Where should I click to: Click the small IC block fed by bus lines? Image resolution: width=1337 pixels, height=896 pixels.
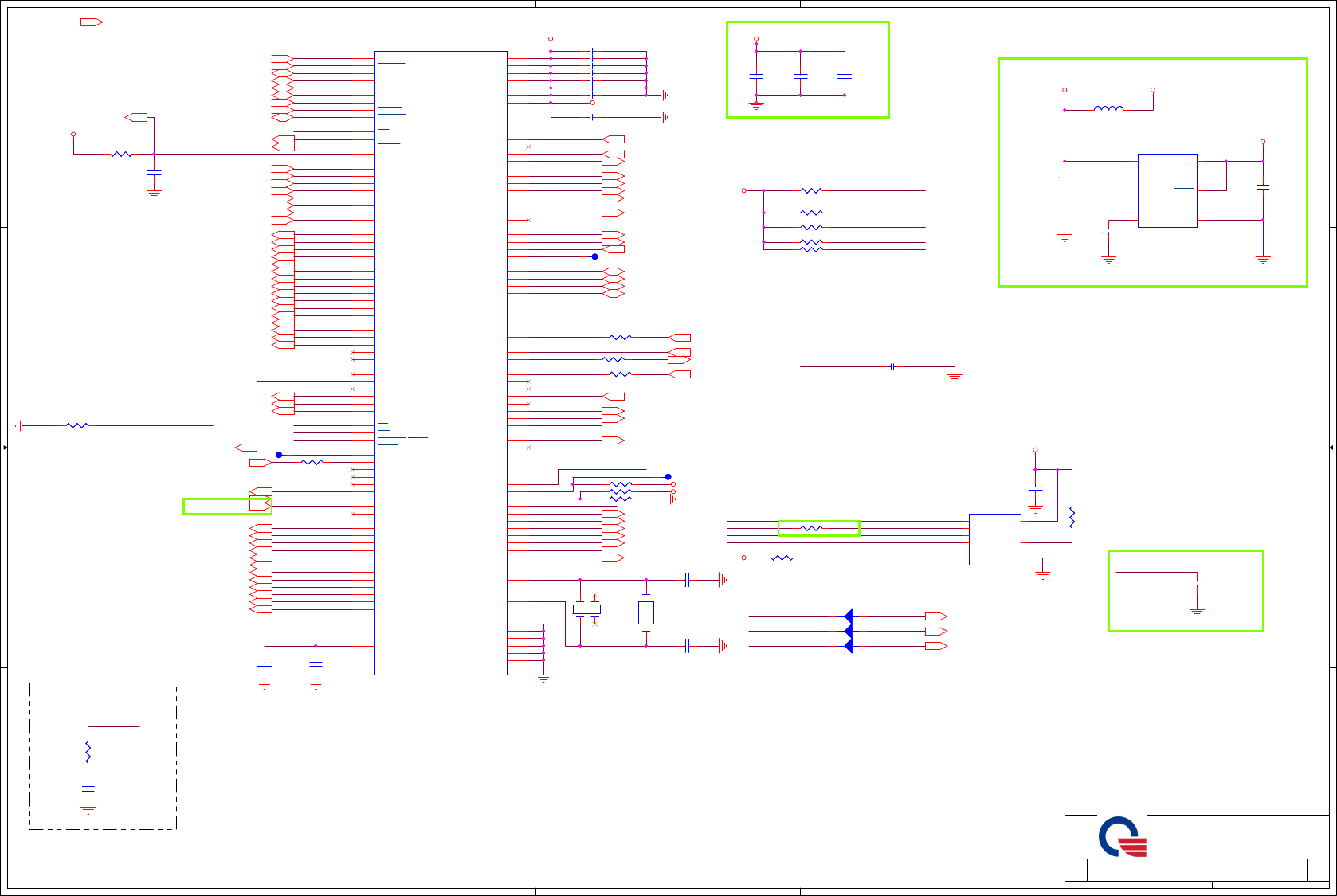point(994,539)
